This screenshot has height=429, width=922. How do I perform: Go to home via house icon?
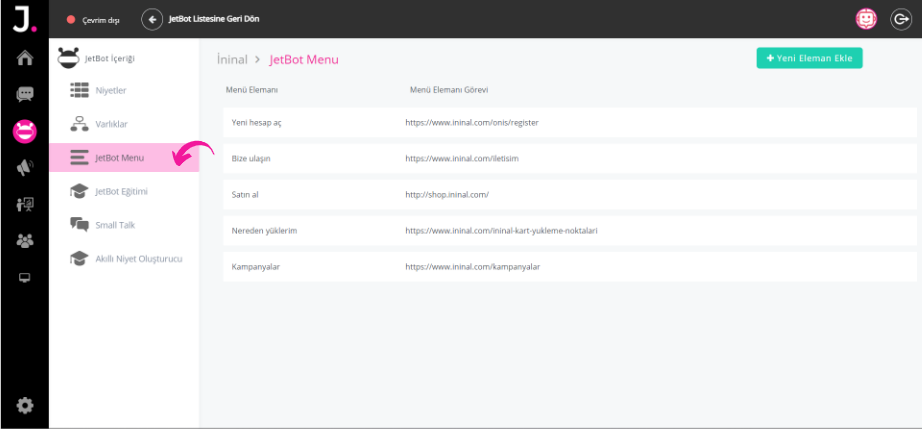pos(25,58)
